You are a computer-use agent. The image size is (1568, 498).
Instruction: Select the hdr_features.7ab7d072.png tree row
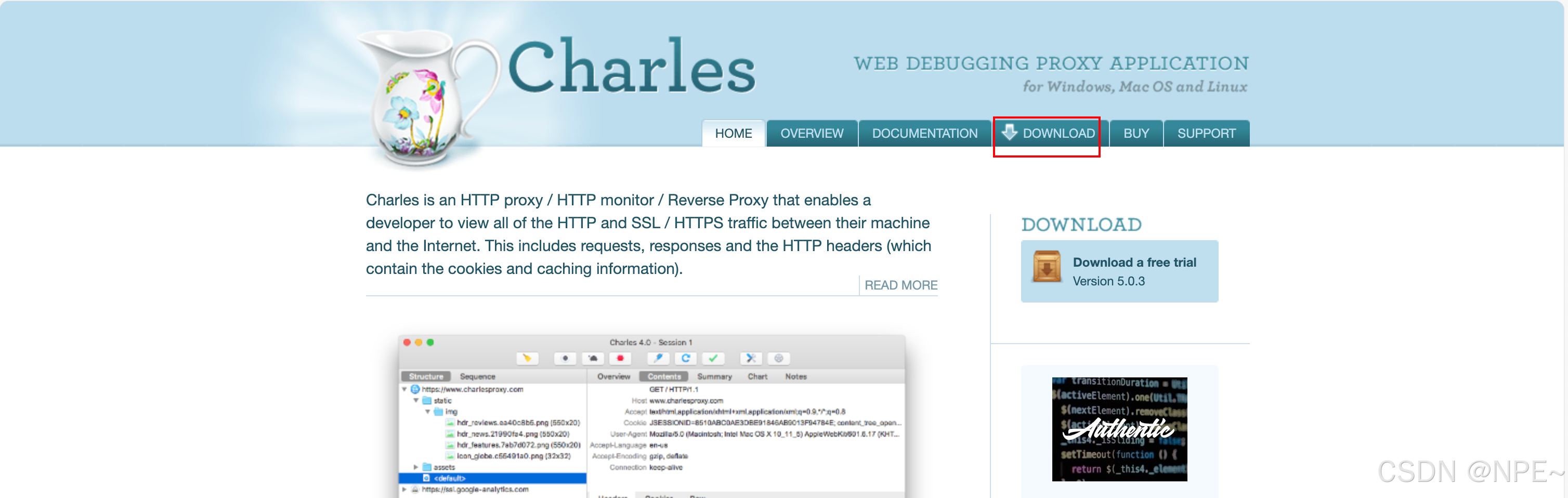[518, 445]
